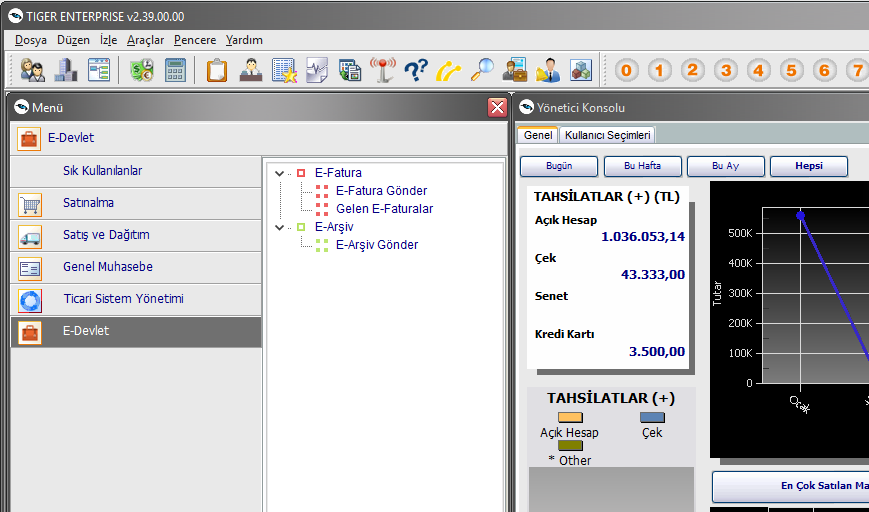Click the colored cubes toolbar icon
The image size is (869, 512).
(581, 70)
